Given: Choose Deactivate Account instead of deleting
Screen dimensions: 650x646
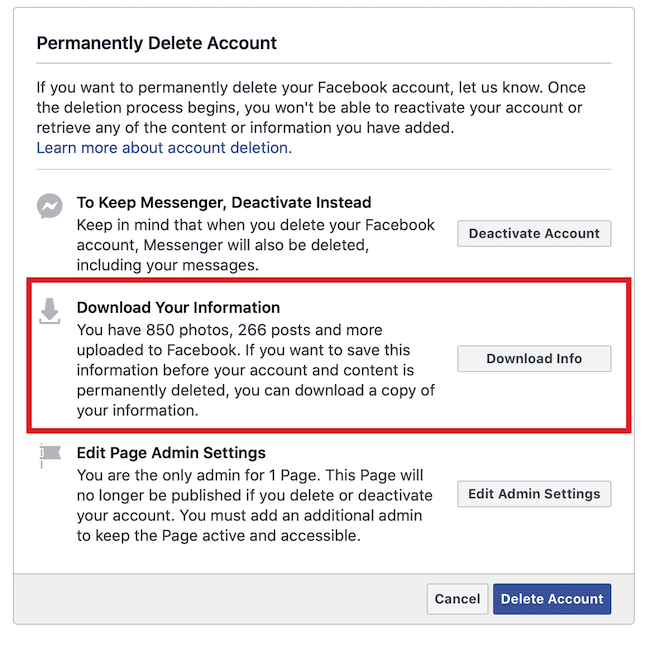Looking at the screenshot, I should (534, 233).
